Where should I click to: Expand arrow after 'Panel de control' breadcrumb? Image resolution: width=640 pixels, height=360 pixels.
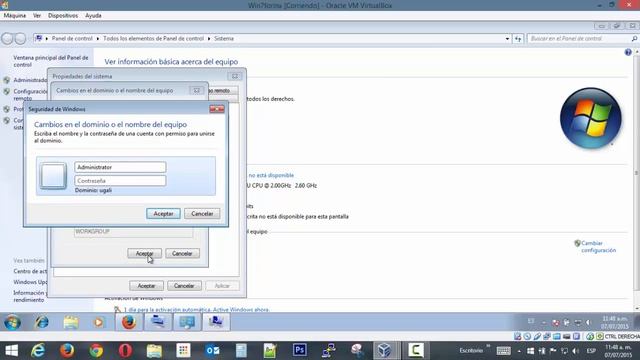tap(98, 38)
